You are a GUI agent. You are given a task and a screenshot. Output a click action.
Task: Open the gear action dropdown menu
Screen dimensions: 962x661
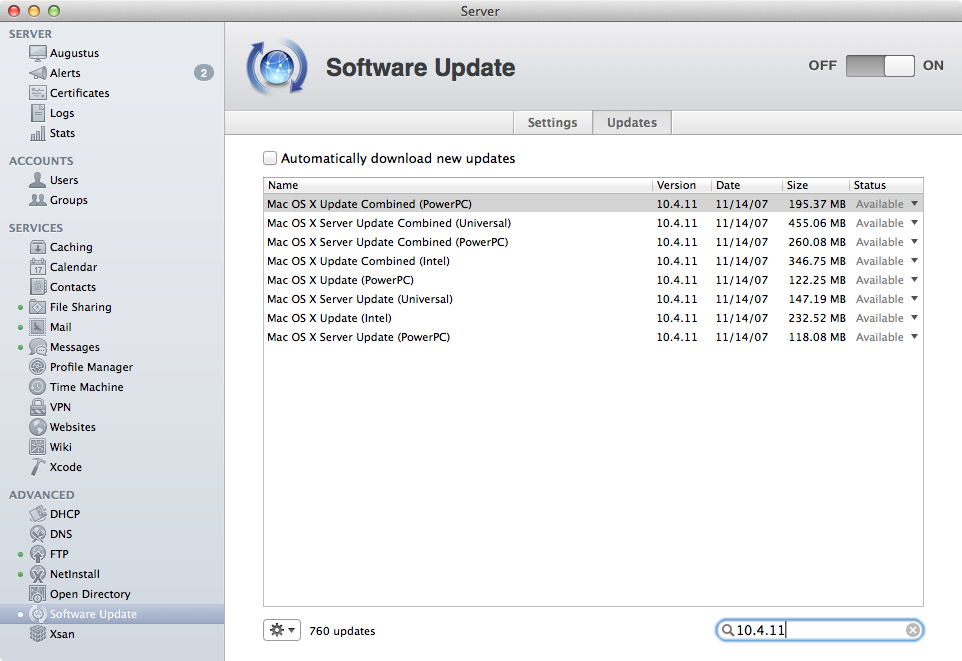click(281, 630)
